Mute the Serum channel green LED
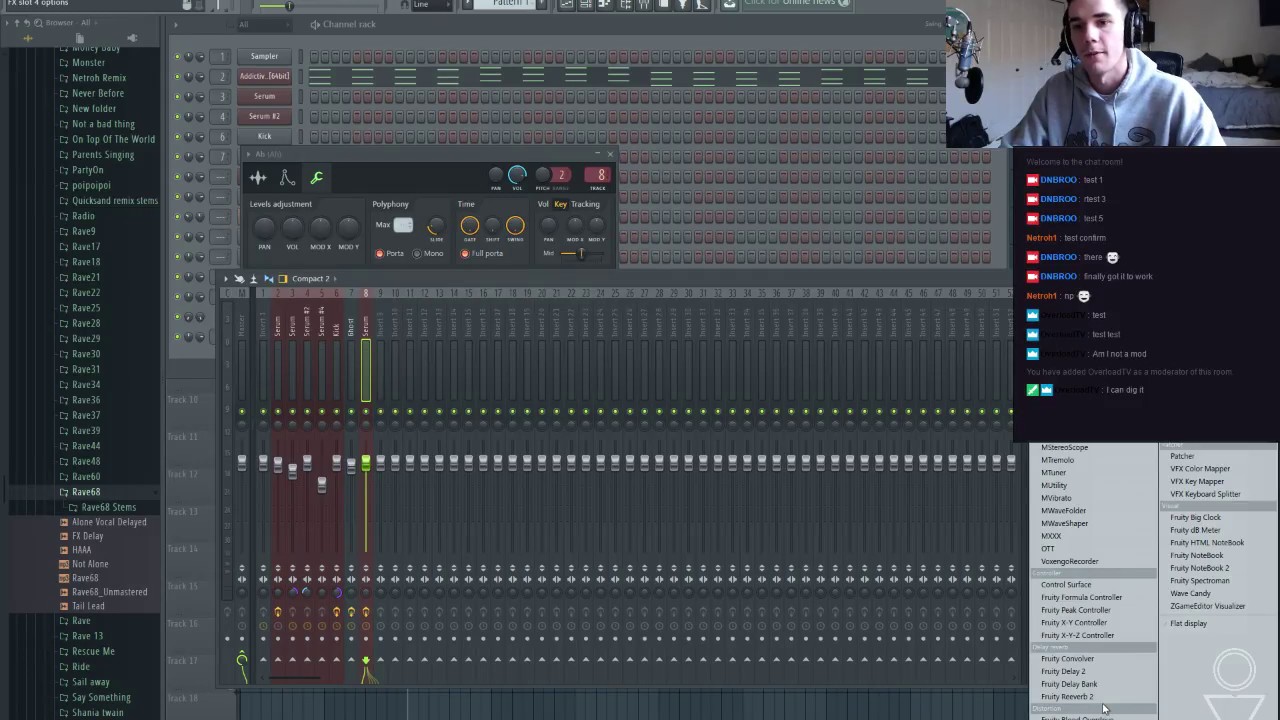This screenshot has height=720, width=1280. click(x=178, y=97)
